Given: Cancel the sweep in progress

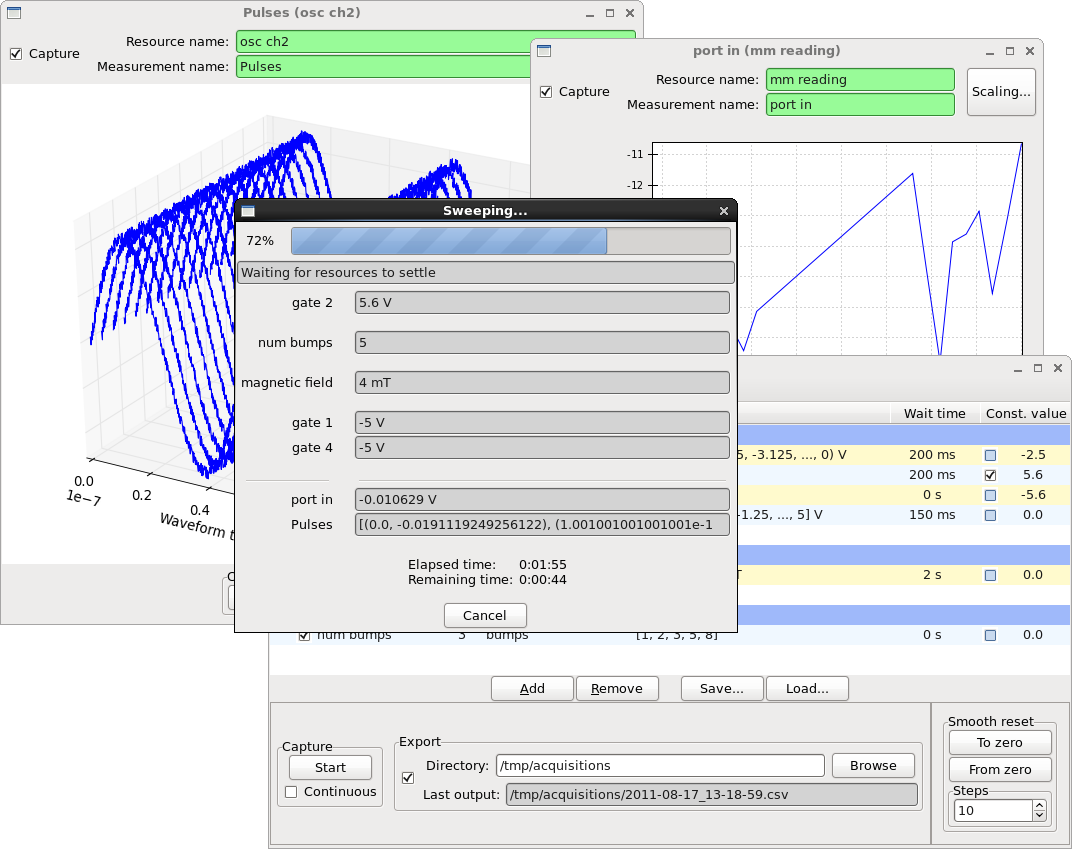Looking at the screenshot, I should [x=485, y=615].
